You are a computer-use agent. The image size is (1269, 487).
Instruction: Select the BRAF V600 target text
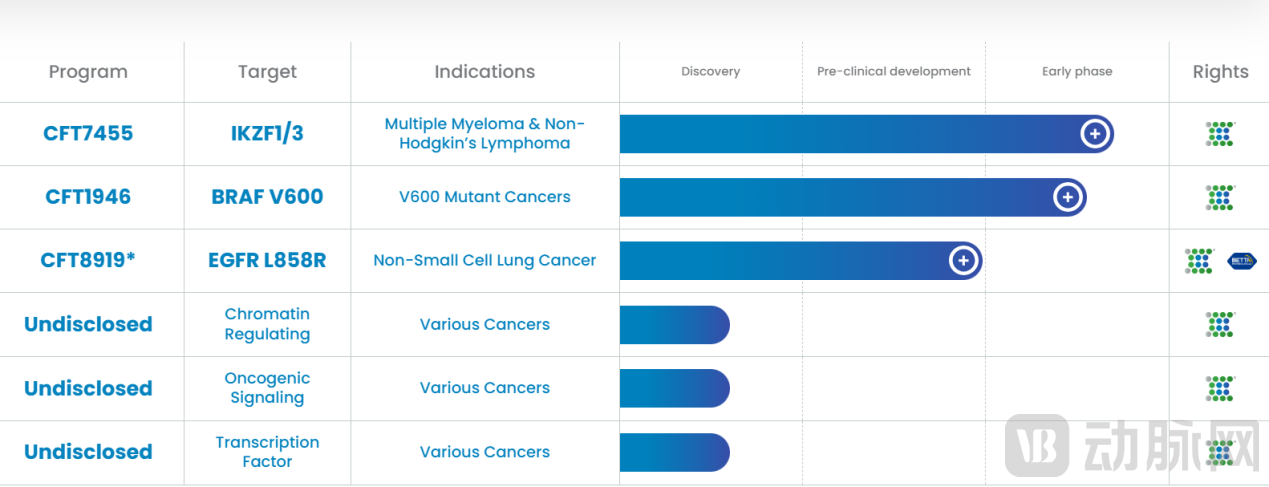point(267,197)
